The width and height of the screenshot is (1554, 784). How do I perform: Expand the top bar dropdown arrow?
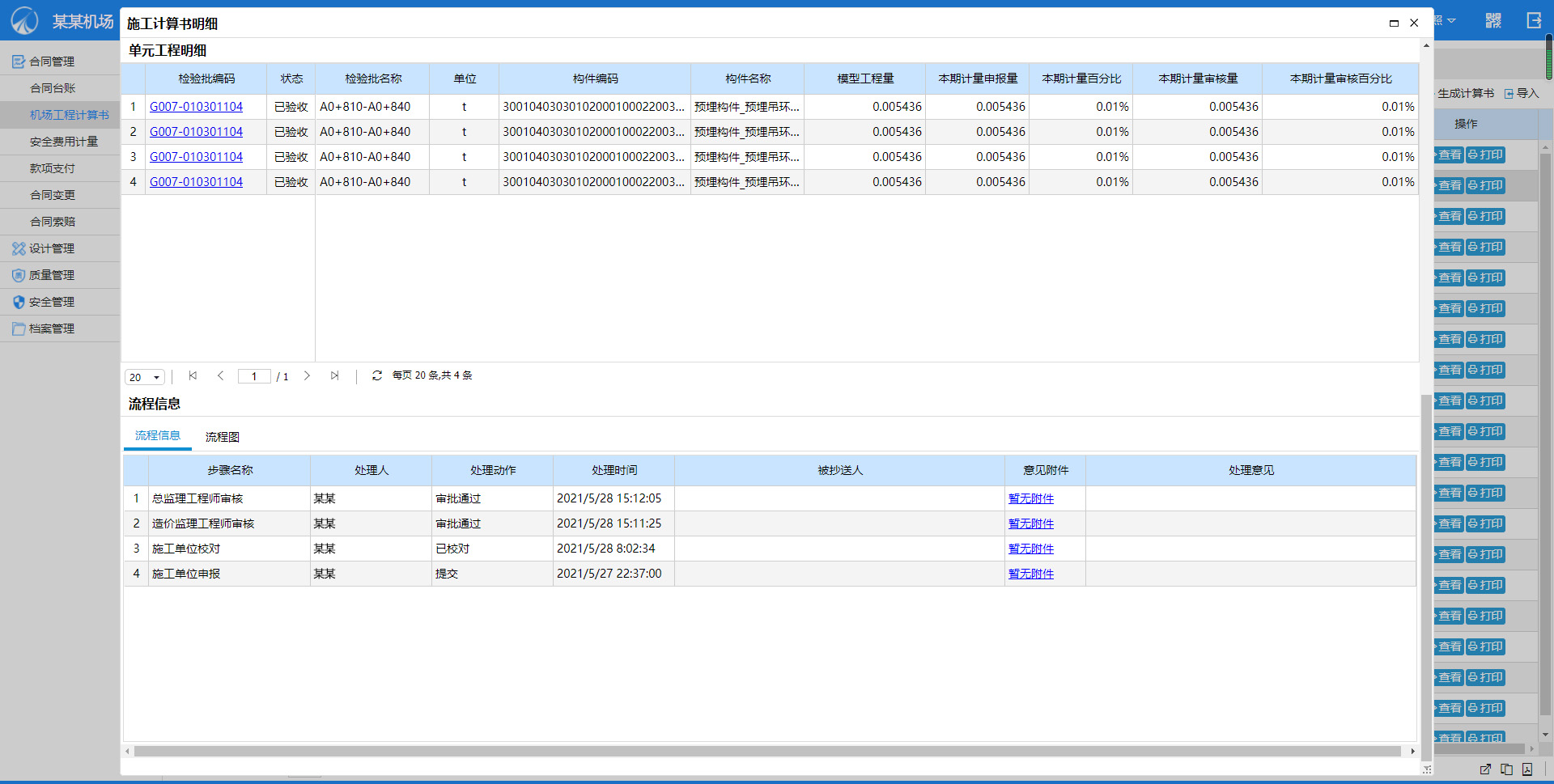pyautogui.click(x=1452, y=20)
